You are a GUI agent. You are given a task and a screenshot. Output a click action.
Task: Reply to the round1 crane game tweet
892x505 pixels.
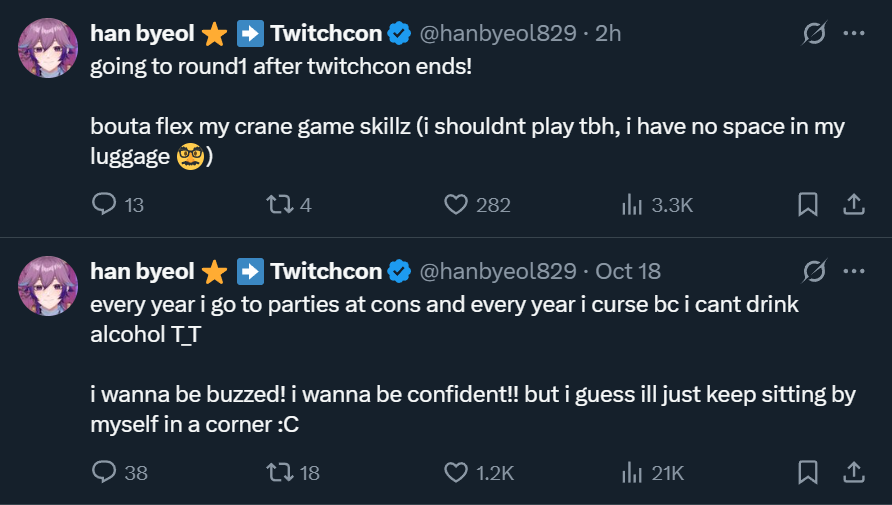tap(105, 205)
